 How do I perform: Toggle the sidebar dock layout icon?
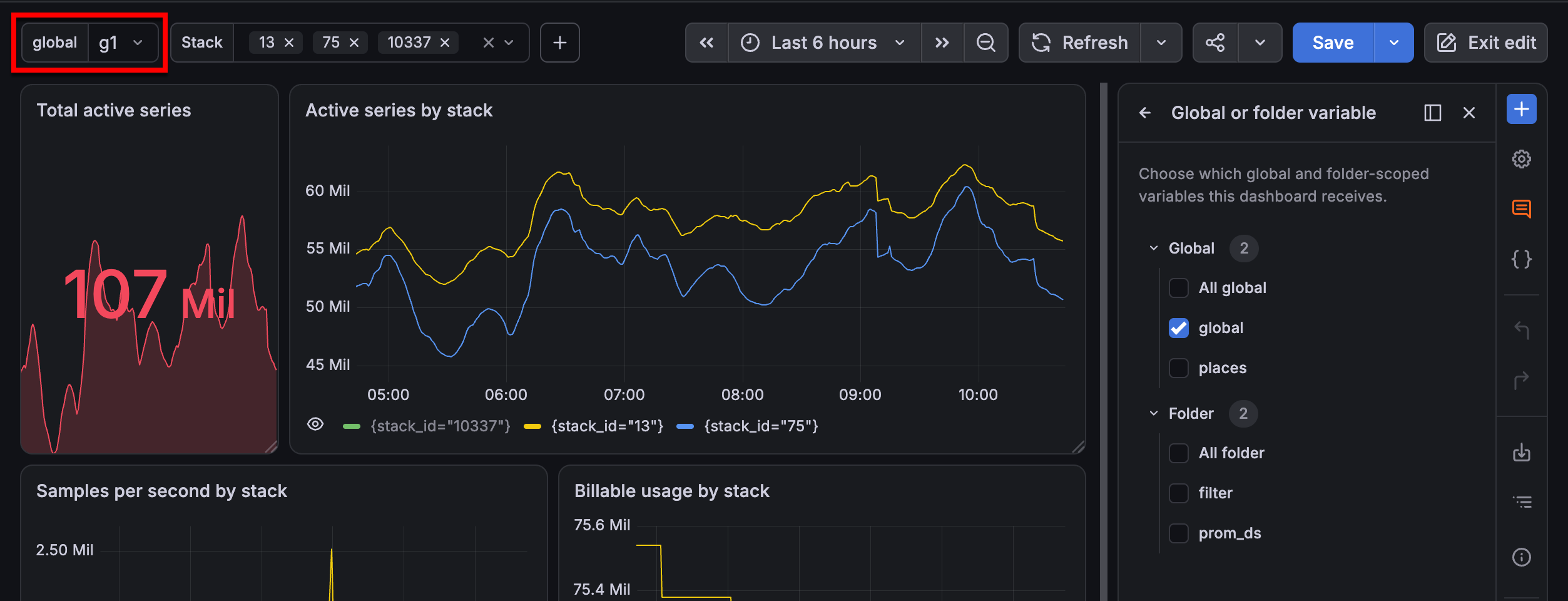point(1433,113)
